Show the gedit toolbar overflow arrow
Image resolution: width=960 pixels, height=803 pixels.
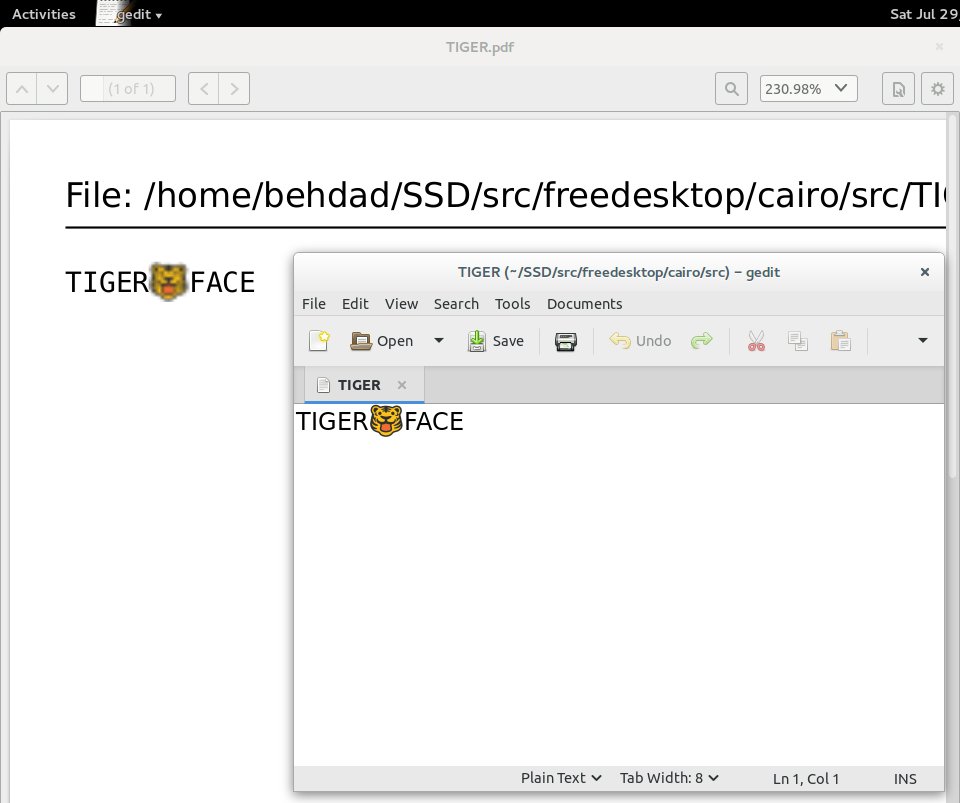click(x=923, y=340)
